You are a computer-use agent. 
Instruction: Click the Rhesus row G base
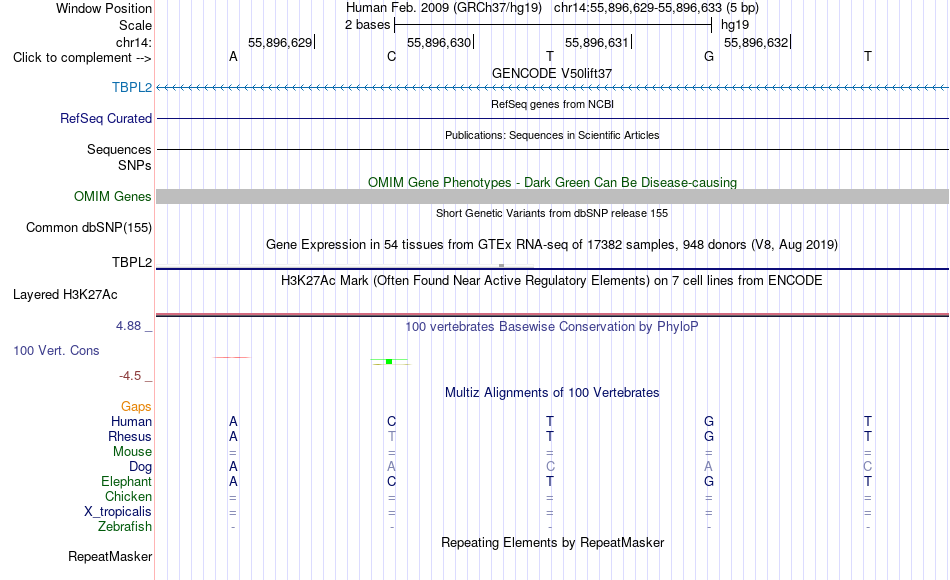point(709,436)
